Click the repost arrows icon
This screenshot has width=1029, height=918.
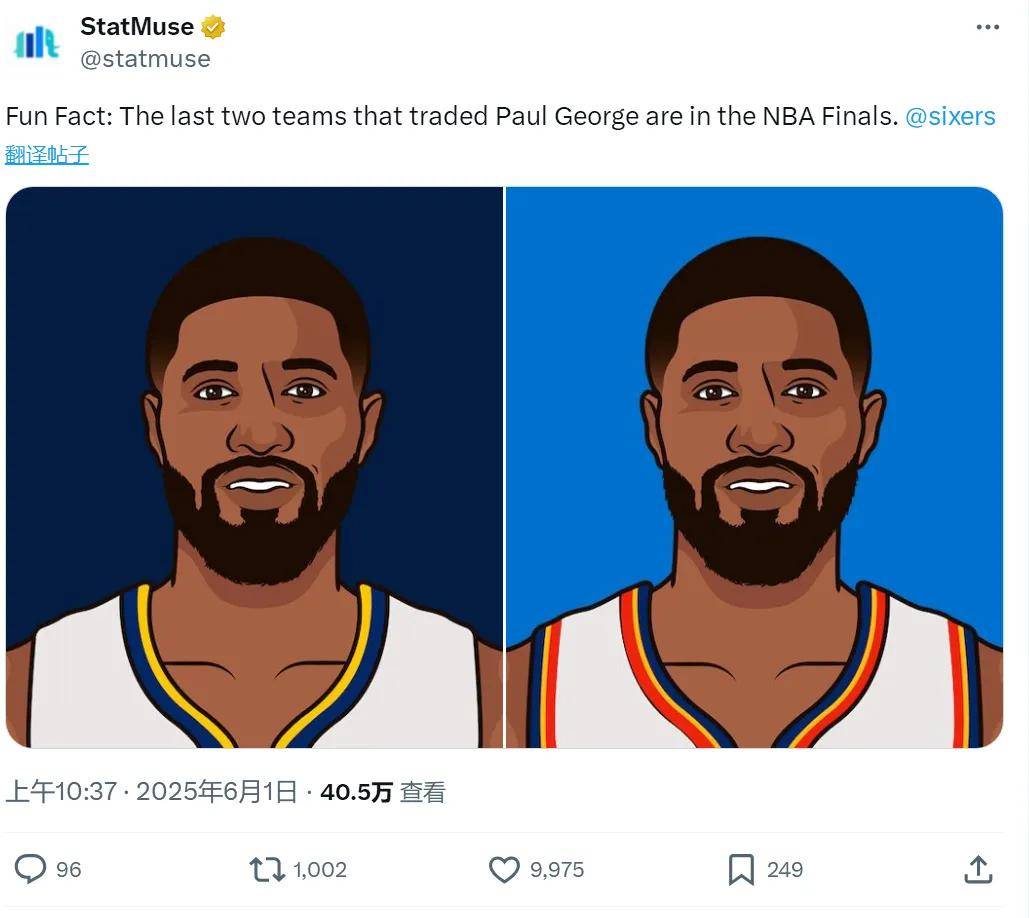click(x=267, y=869)
